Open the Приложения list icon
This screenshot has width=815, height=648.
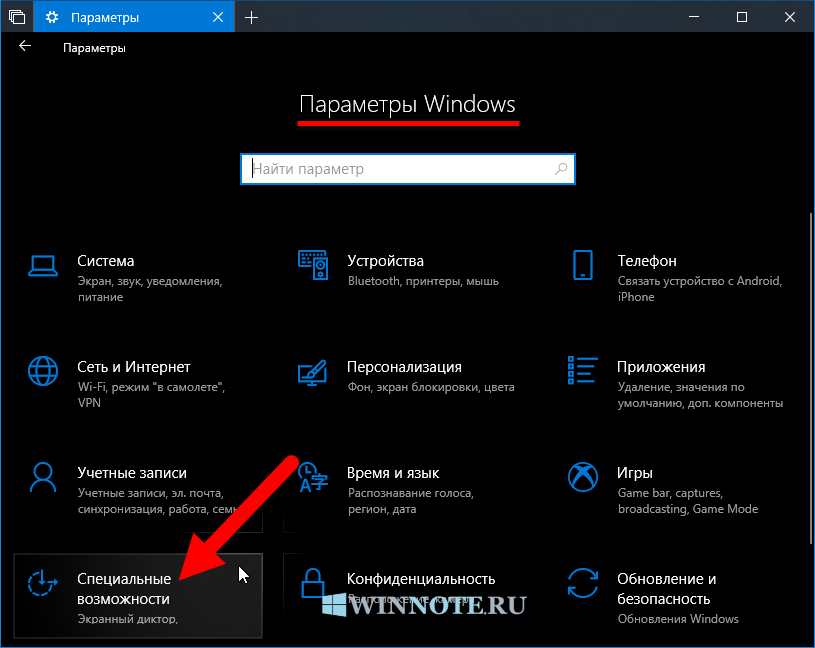583,371
